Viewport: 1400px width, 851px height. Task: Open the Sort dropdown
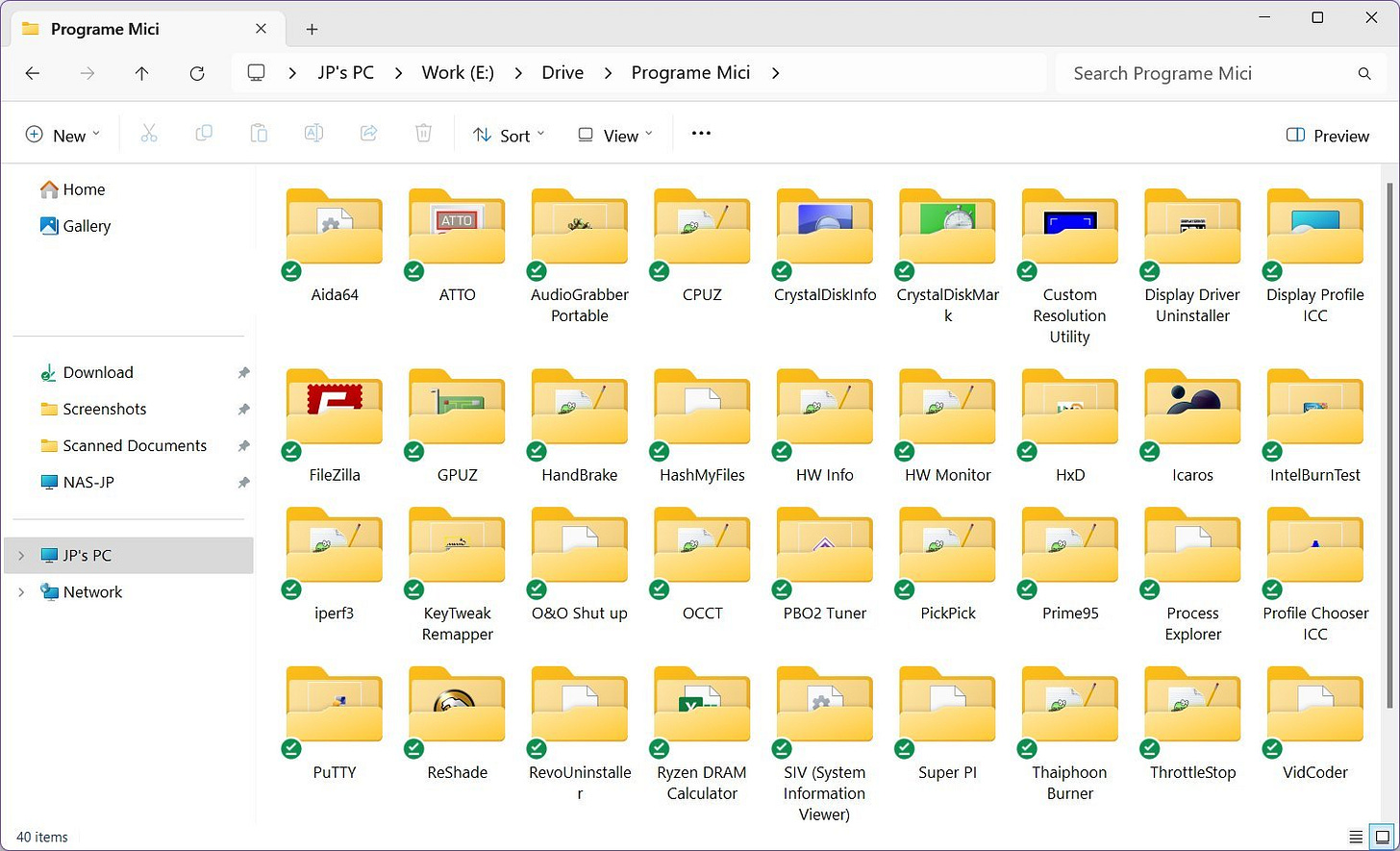click(x=509, y=136)
